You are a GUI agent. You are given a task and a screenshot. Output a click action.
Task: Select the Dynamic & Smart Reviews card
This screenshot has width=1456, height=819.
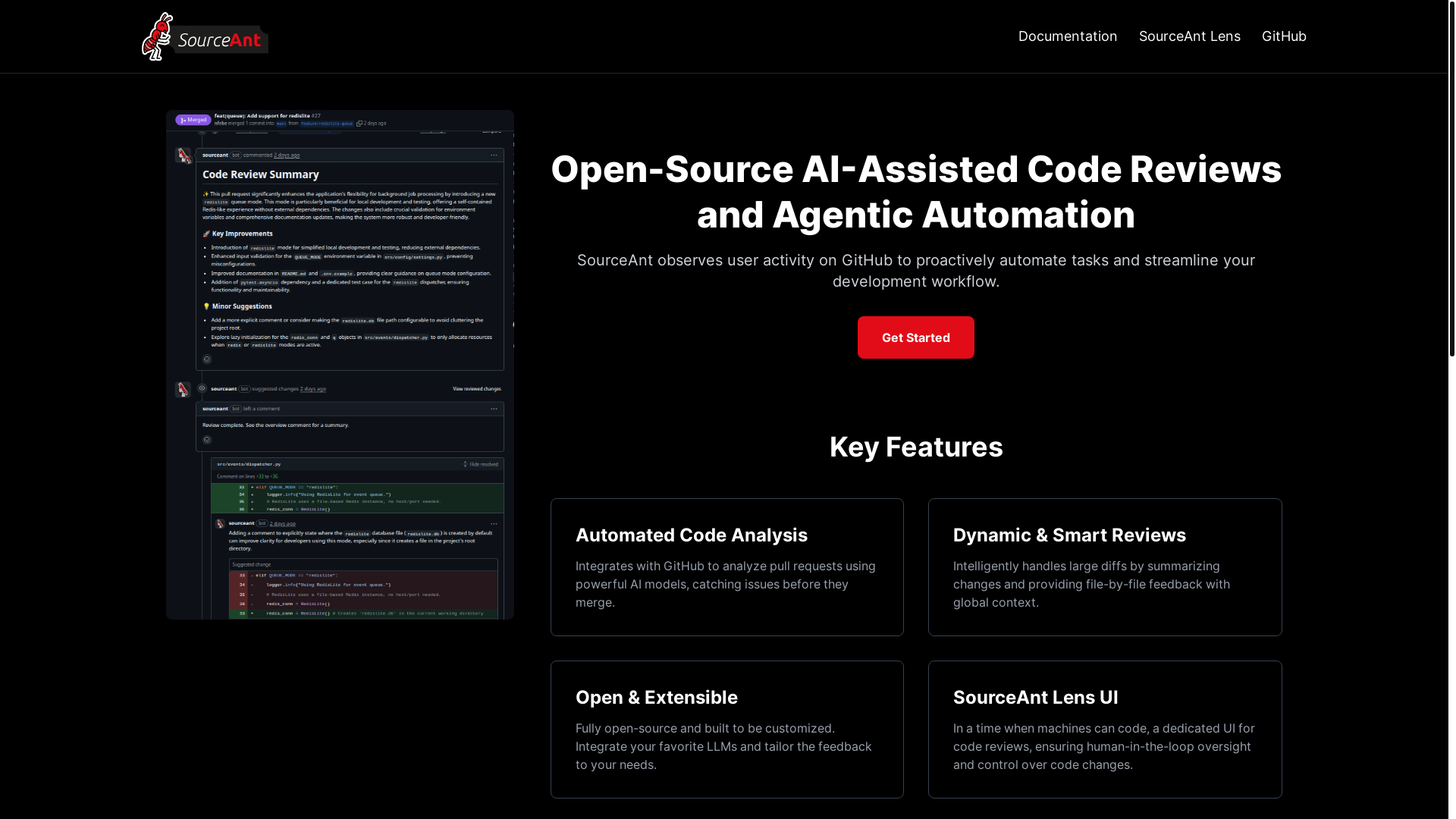click(1104, 567)
